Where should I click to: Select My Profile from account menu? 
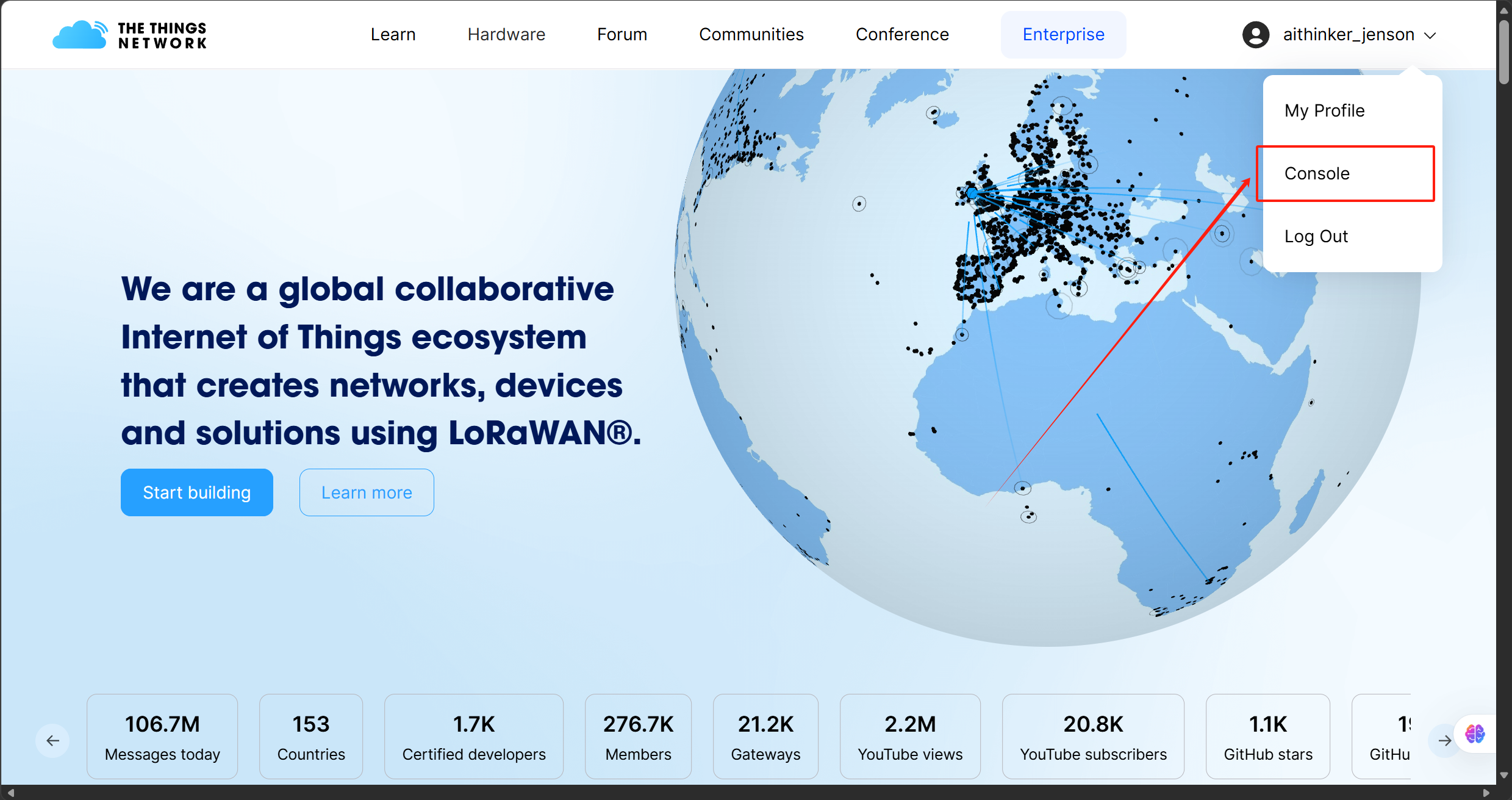(x=1325, y=110)
